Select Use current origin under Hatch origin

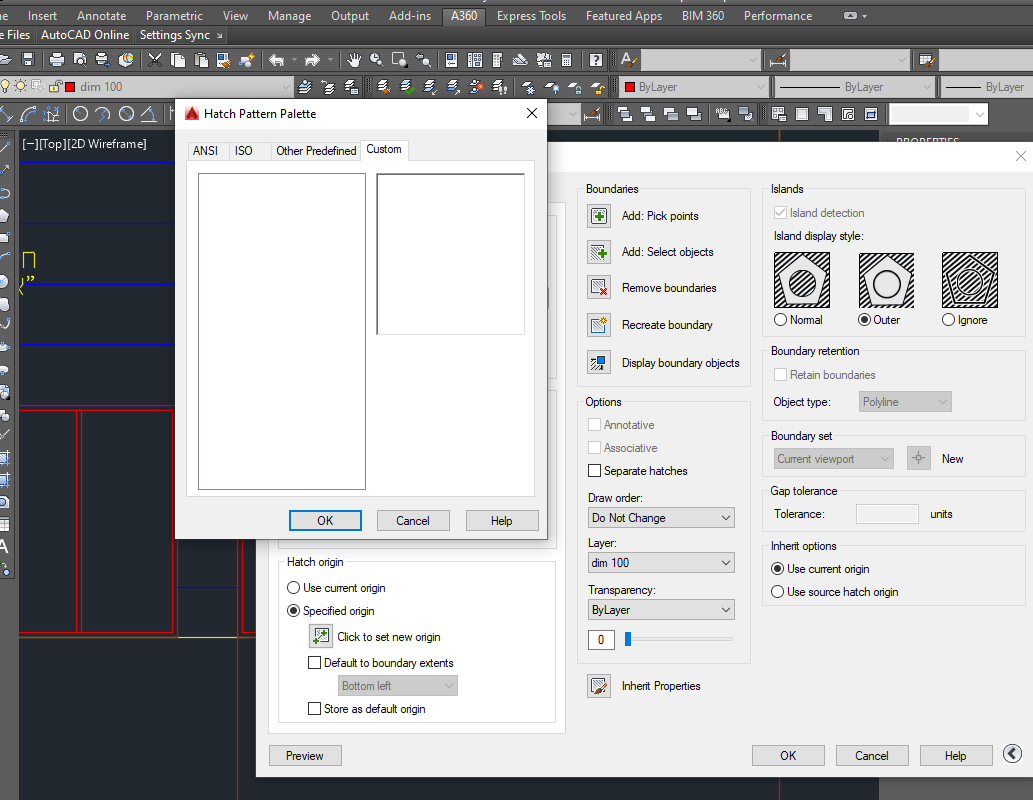(294, 588)
